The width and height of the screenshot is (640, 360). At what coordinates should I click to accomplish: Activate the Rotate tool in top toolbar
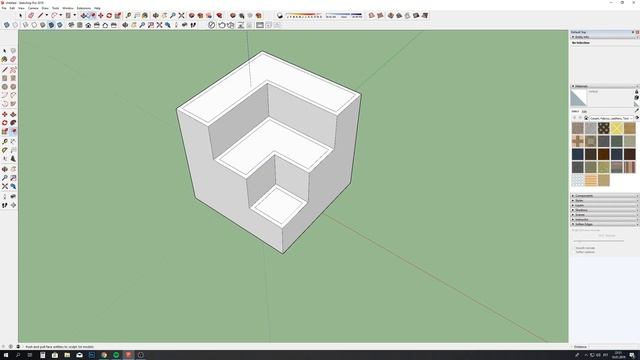(109, 16)
